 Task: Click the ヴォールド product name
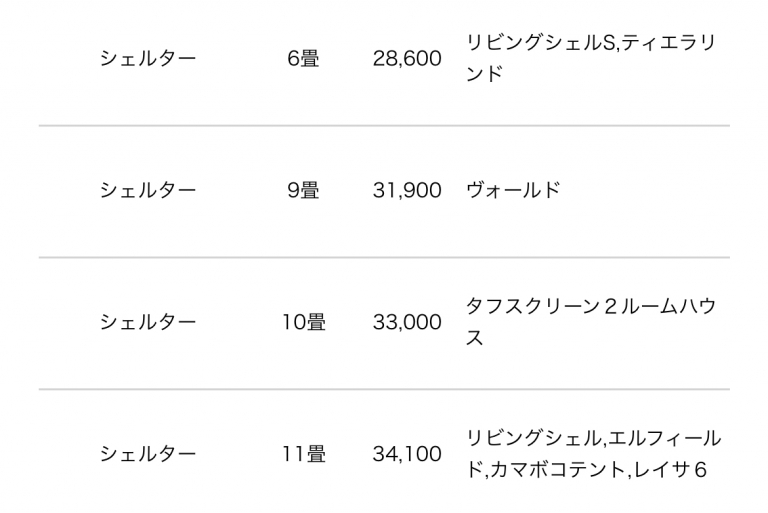click(513, 191)
